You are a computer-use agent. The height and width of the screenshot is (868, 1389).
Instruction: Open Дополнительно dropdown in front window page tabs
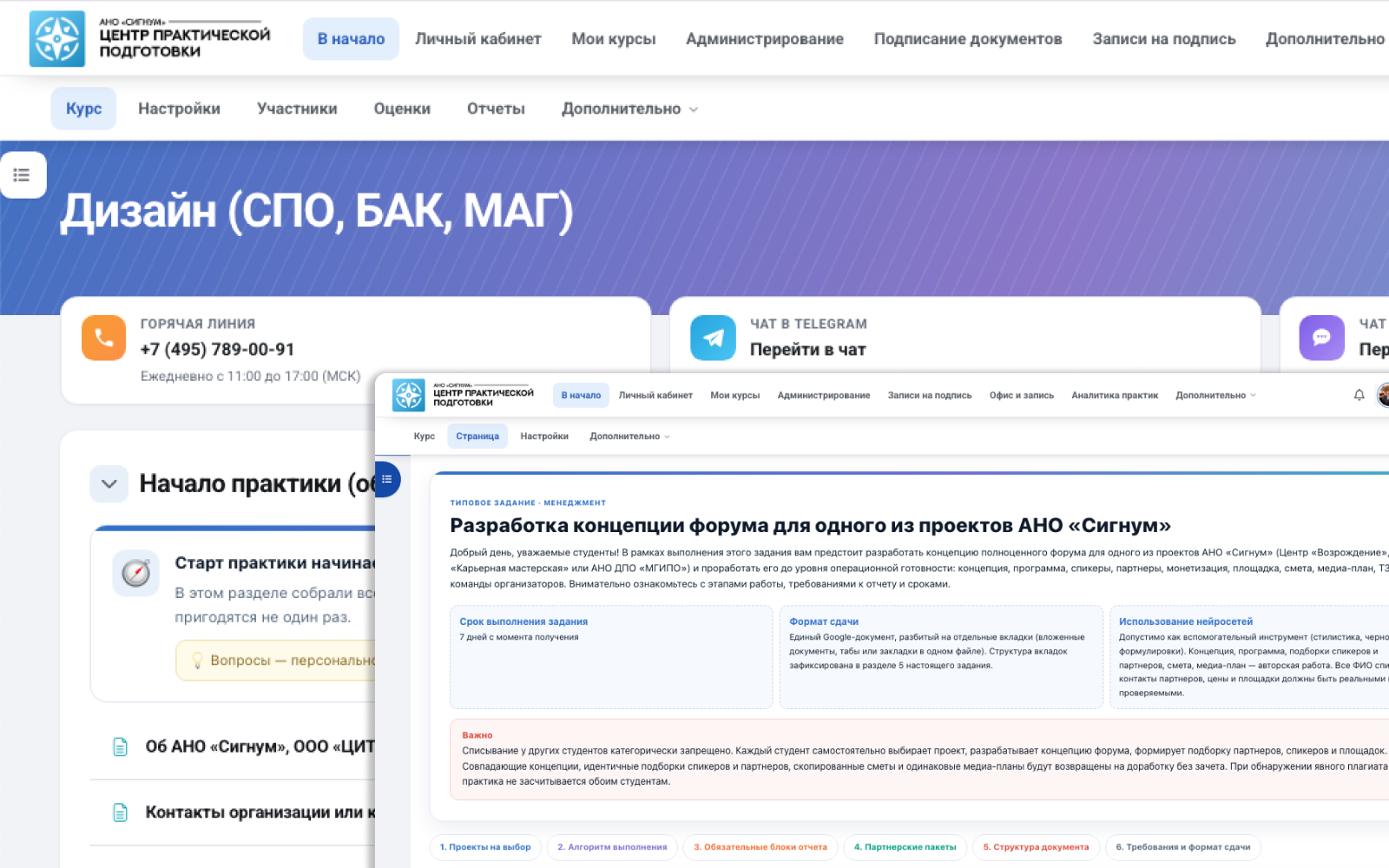629,436
